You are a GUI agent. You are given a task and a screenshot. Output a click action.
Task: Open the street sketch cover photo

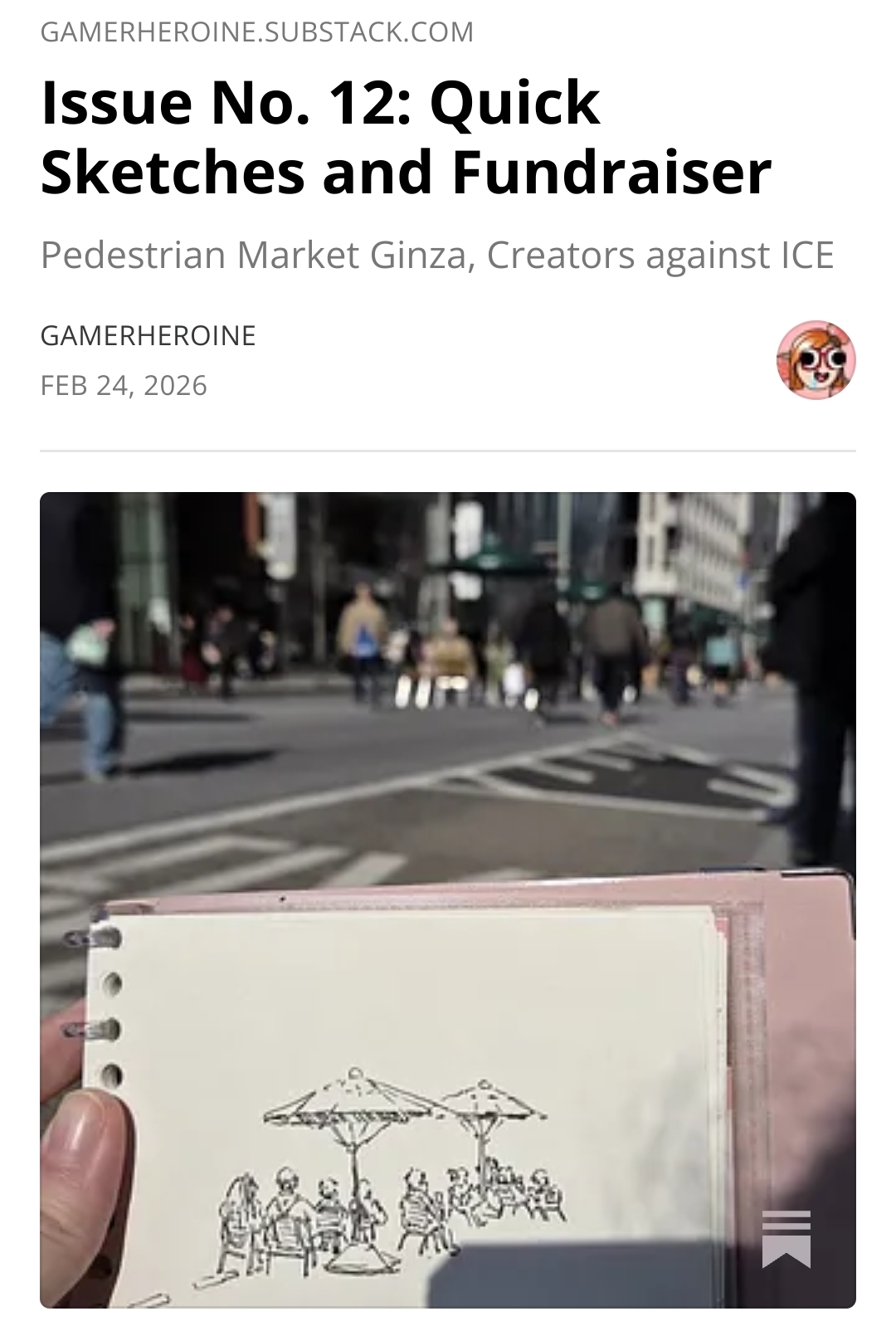(448, 900)
